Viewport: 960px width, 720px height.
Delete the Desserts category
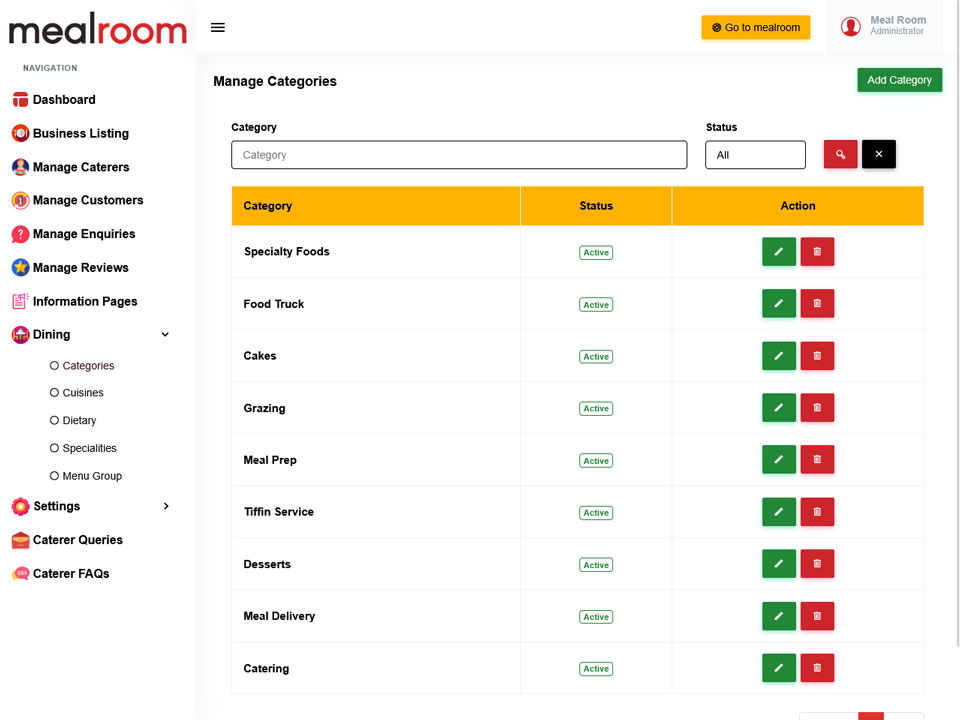[817, 564]
